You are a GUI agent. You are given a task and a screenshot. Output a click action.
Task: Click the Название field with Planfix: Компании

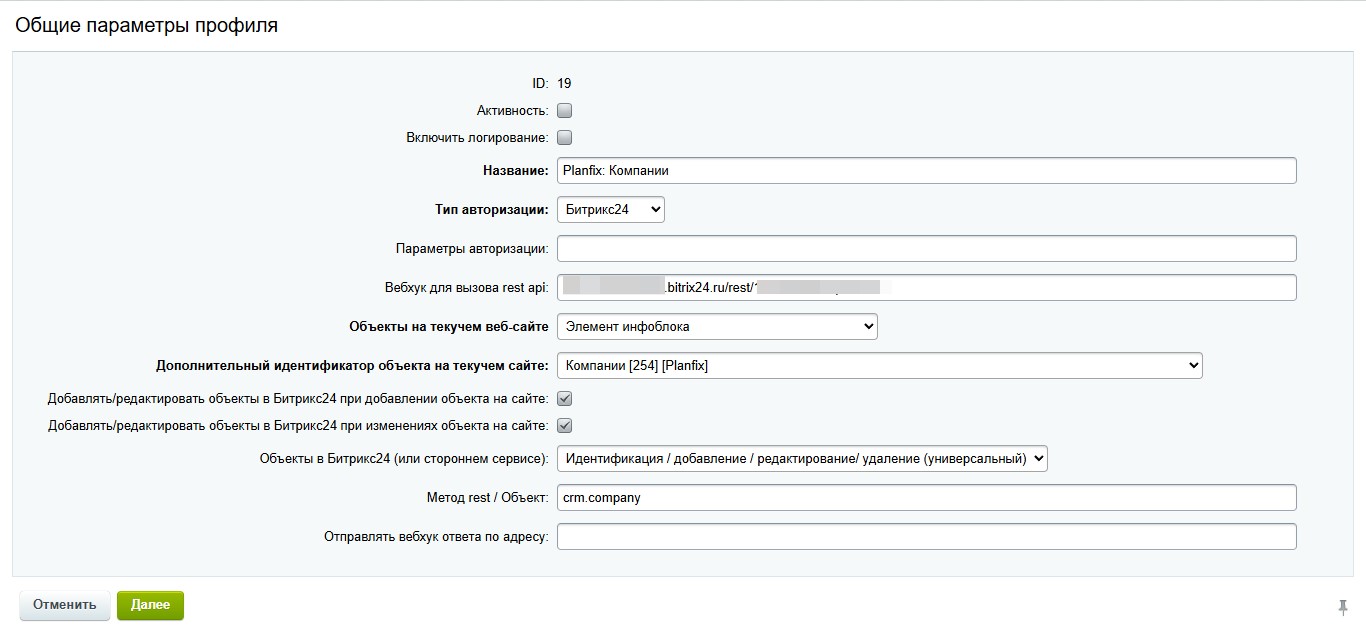click(x=926, y=171)
